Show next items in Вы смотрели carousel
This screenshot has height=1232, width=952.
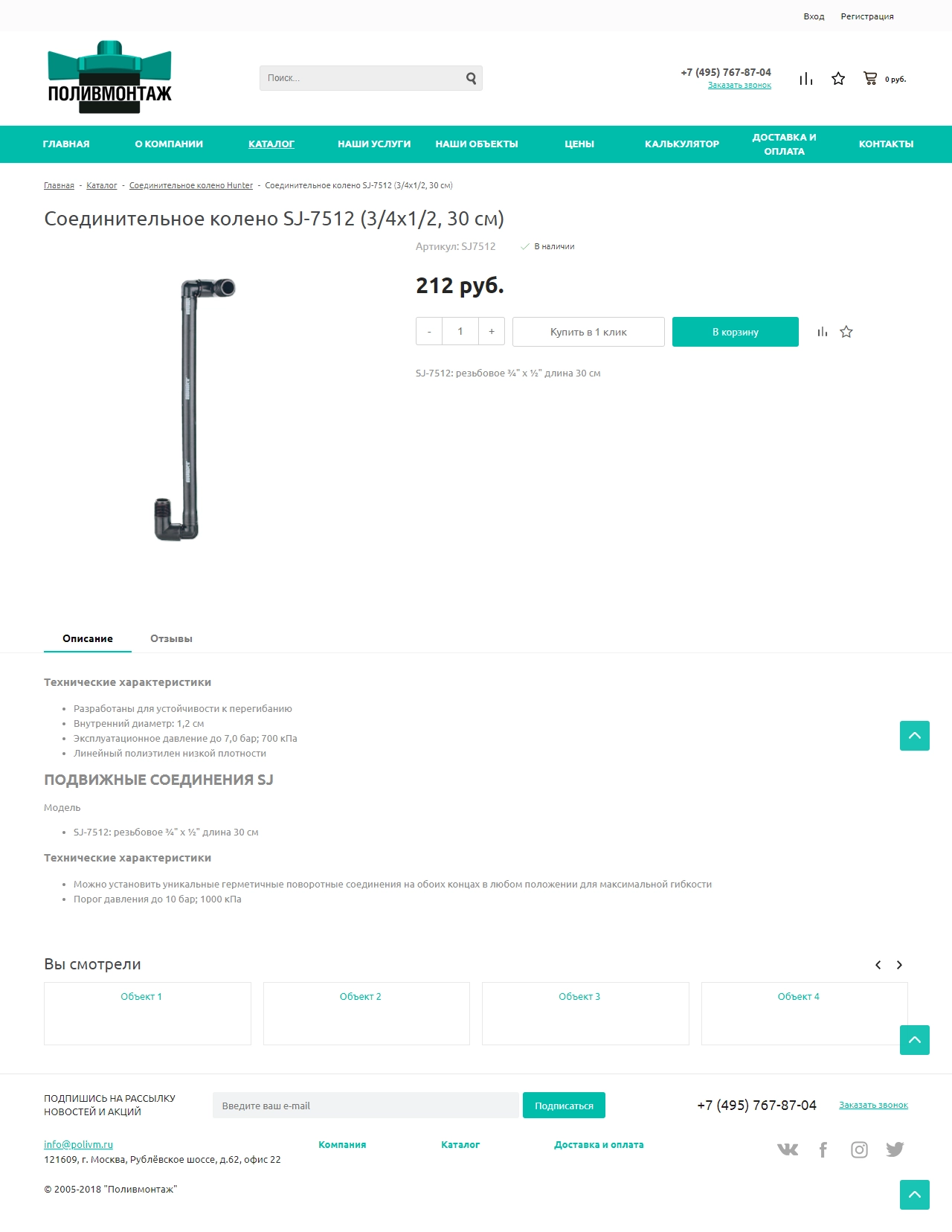click(x=899, y=965)
